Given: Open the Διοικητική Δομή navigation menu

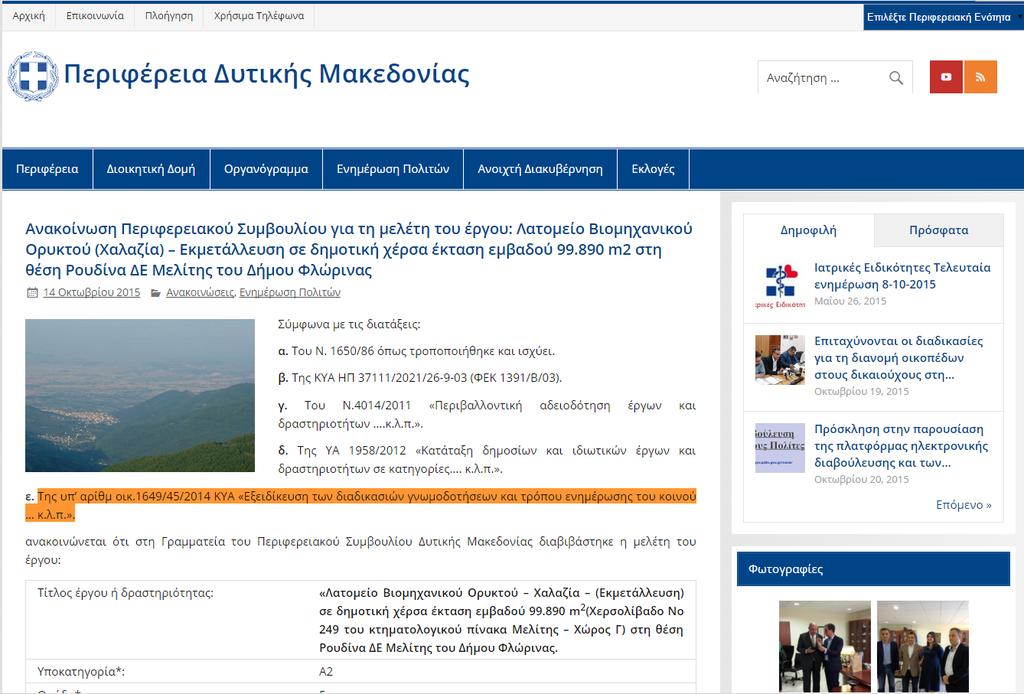Looking at the screenshot, I should coord(151,169).
